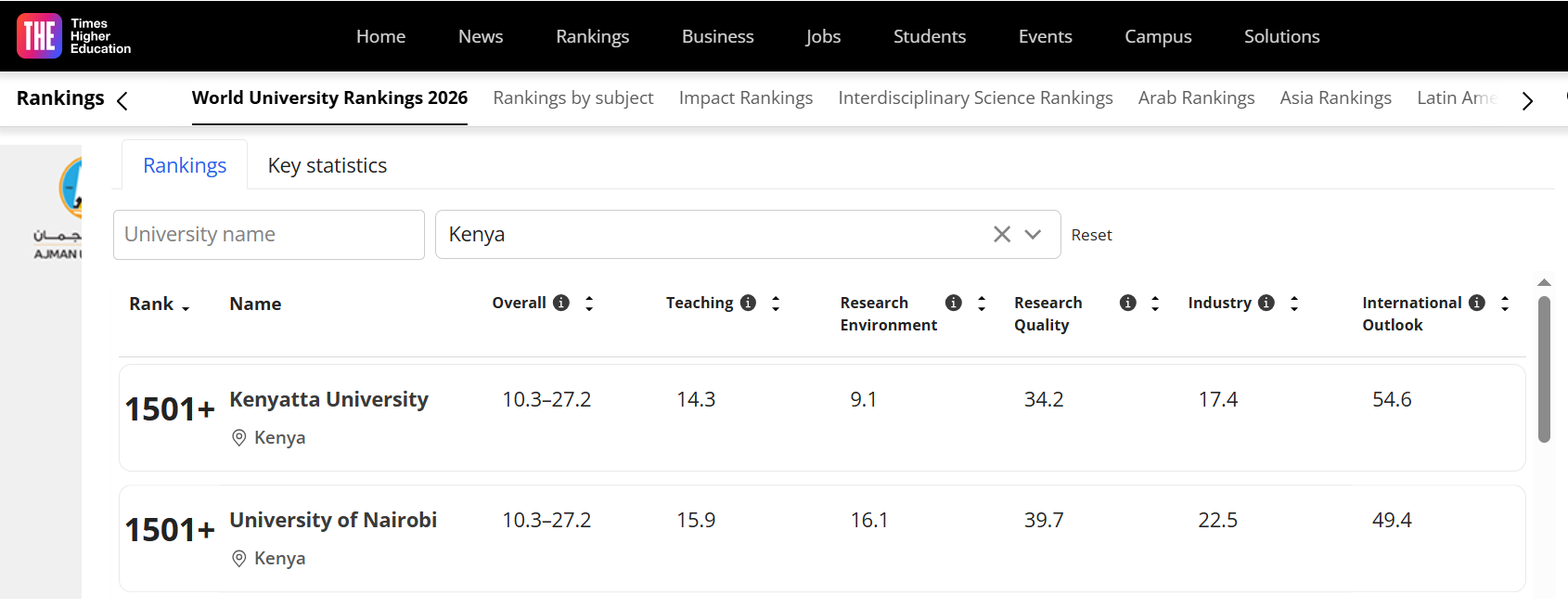This screenshot has height=608, width=1568.
Task: Click University of Nairobi's 15.9 teaching score
Action: (x=696, y=520)
